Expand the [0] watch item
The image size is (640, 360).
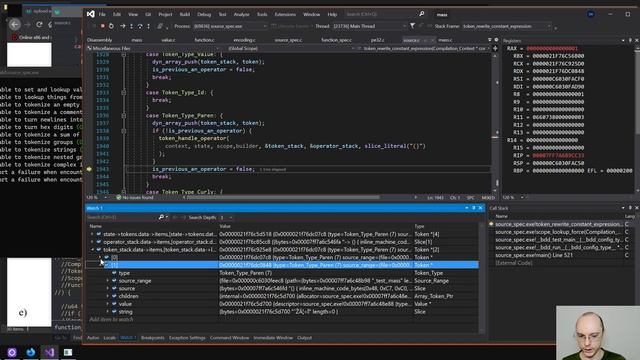[x=100, y=258]
